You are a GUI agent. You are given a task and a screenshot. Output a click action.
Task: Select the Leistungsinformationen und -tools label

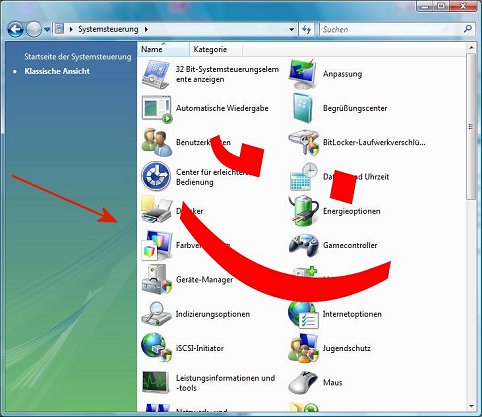[225, 383]
